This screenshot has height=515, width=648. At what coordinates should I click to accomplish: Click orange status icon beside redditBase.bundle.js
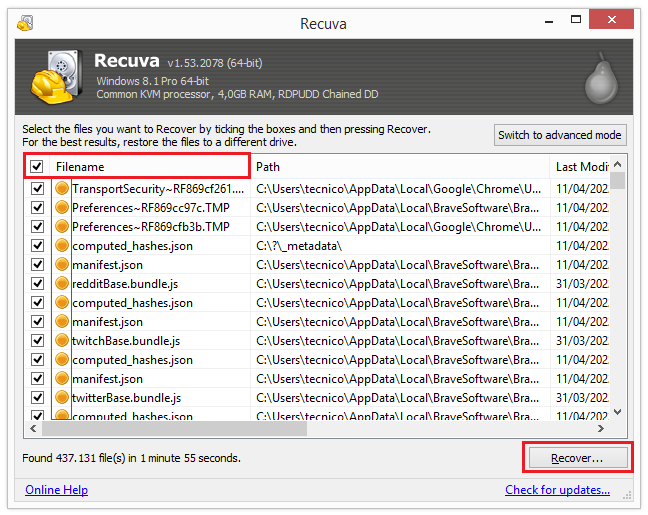[62, 284]
